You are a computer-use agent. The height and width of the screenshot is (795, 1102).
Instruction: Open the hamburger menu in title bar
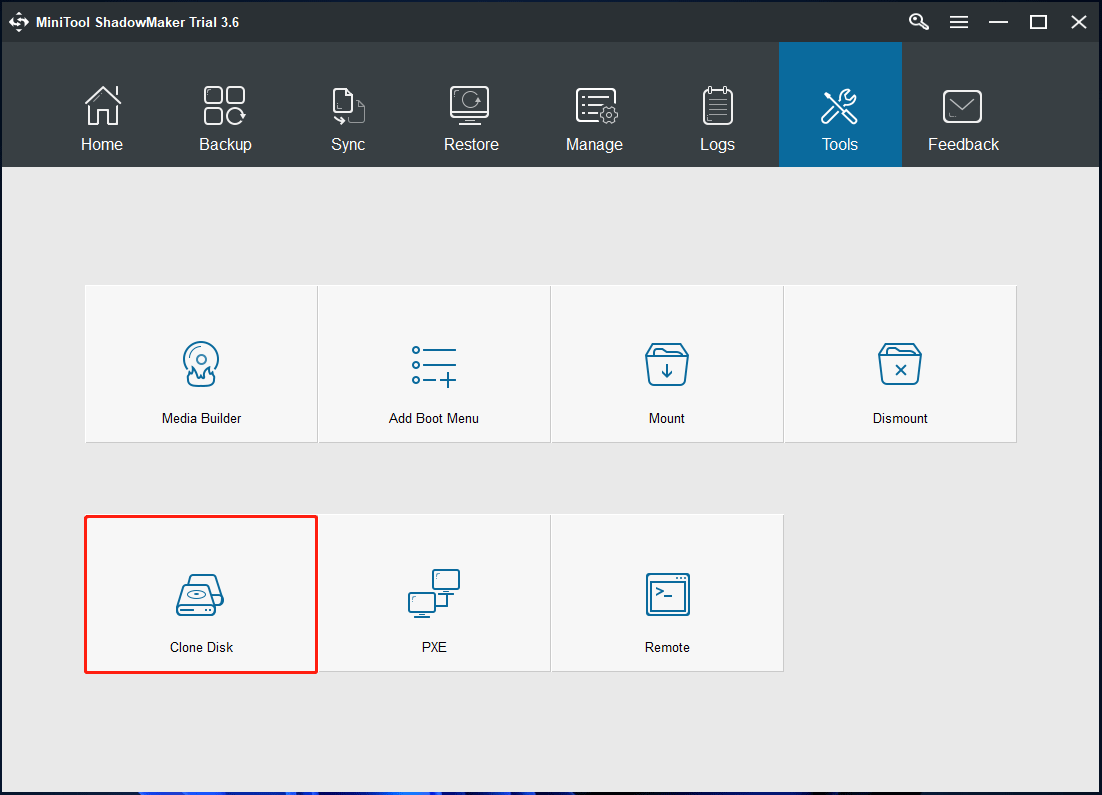959,22
